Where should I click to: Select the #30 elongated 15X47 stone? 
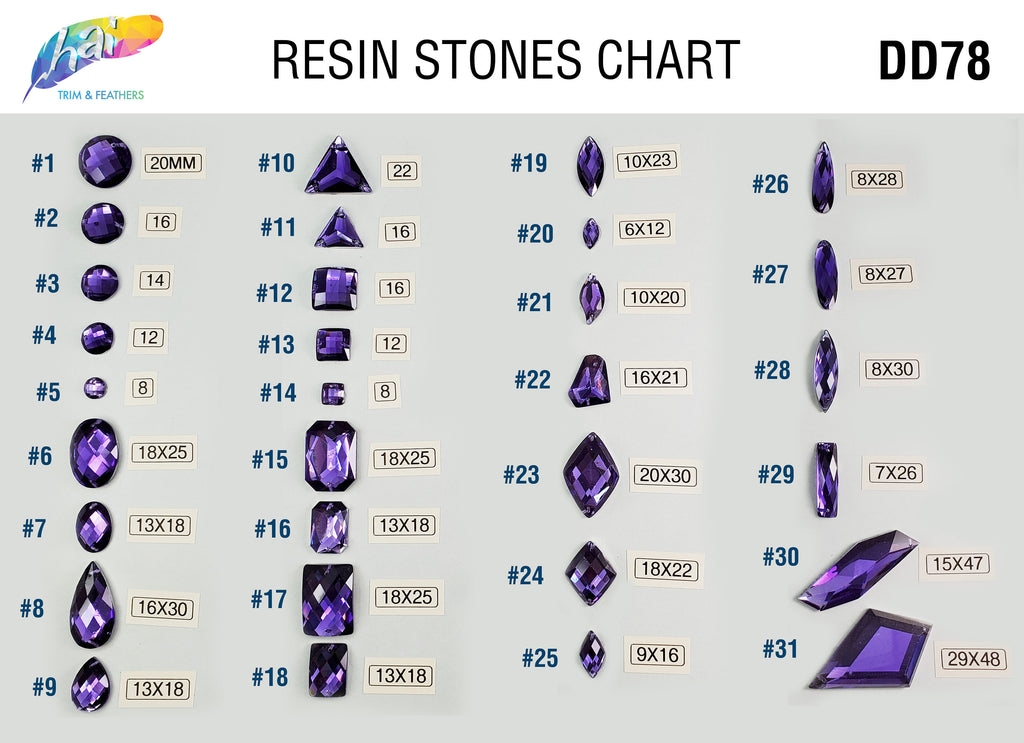click(857, 570)
